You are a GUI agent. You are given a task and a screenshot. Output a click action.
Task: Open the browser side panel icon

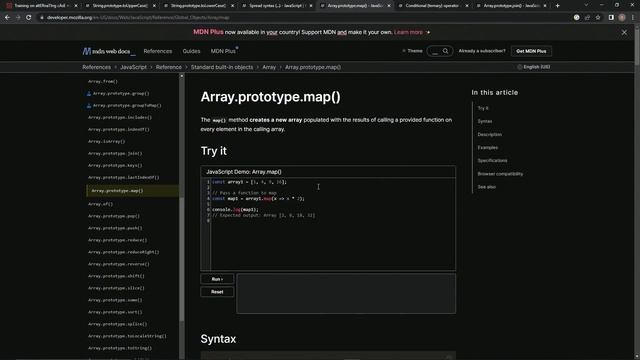pyautogui.click(x=611, y=18)
